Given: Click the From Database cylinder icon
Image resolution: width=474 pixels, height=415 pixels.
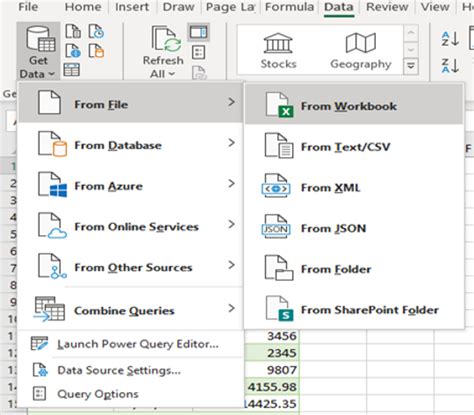Looking at the screenshot, I should click(52, 144).
